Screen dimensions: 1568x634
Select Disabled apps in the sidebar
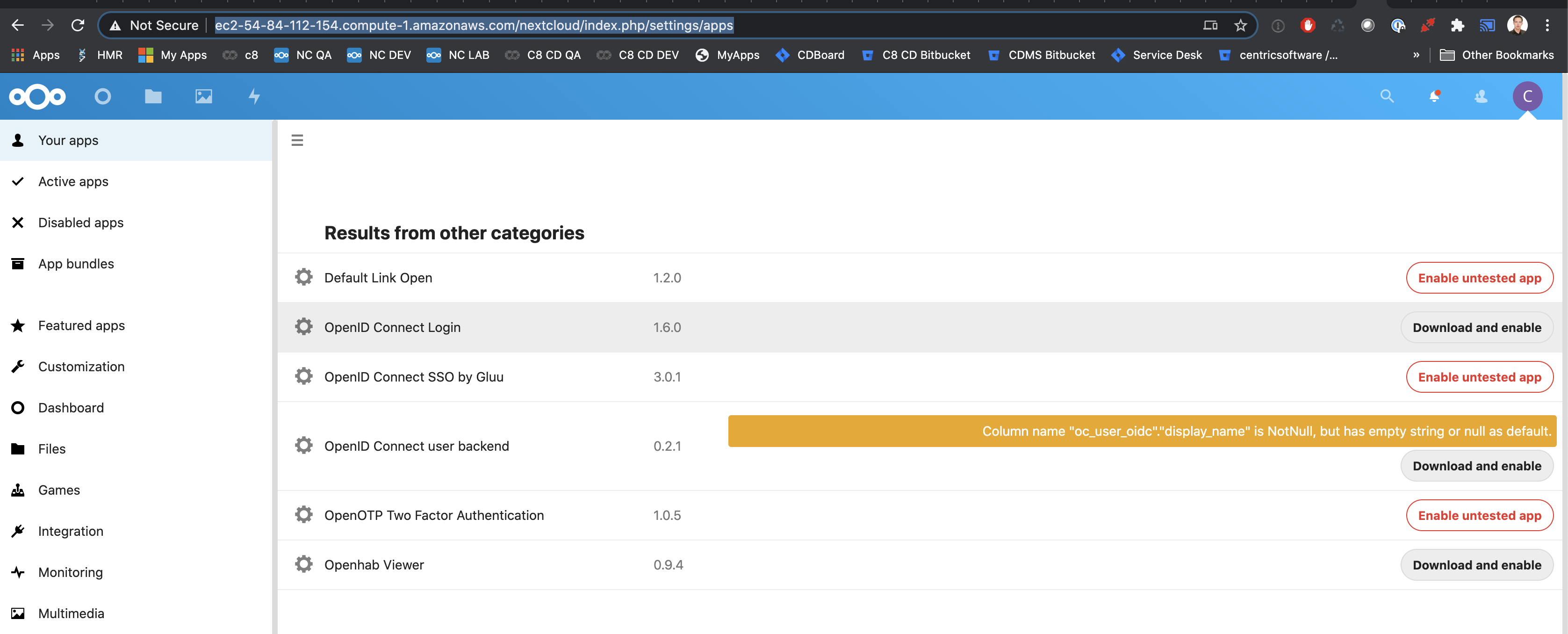(80, 222)
